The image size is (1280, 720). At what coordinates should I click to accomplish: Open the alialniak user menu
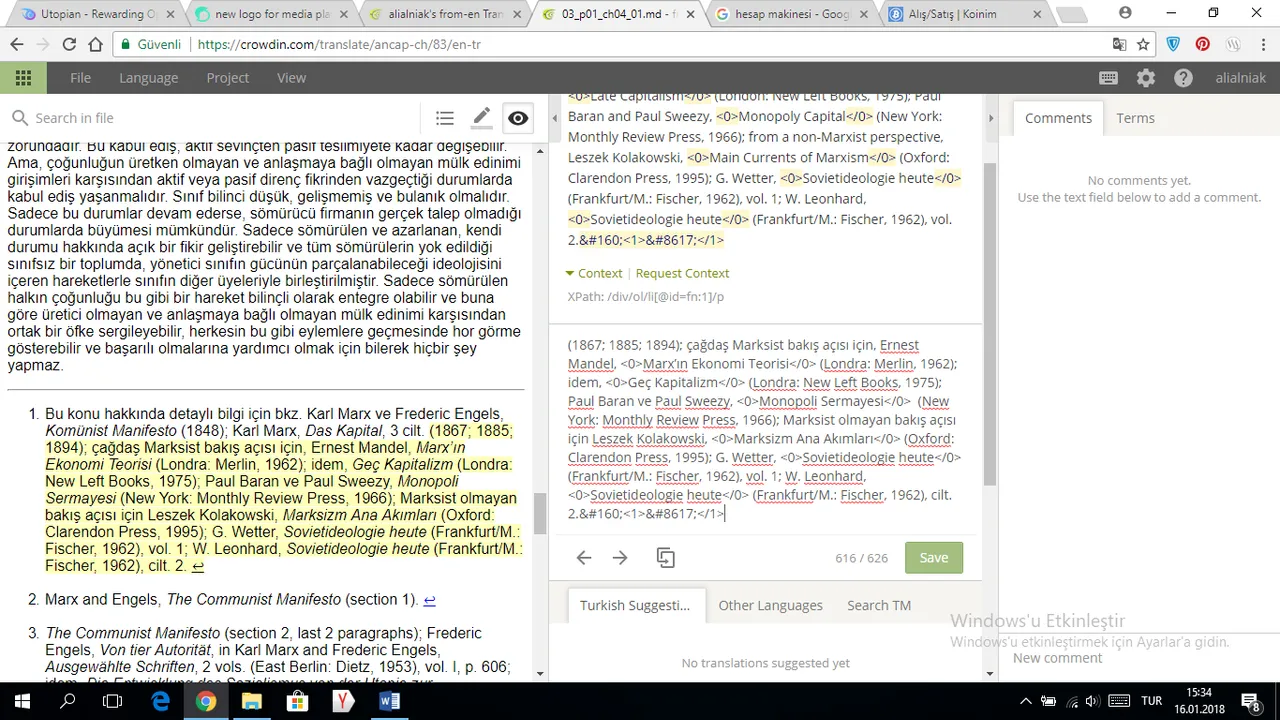coord(1240,78)
